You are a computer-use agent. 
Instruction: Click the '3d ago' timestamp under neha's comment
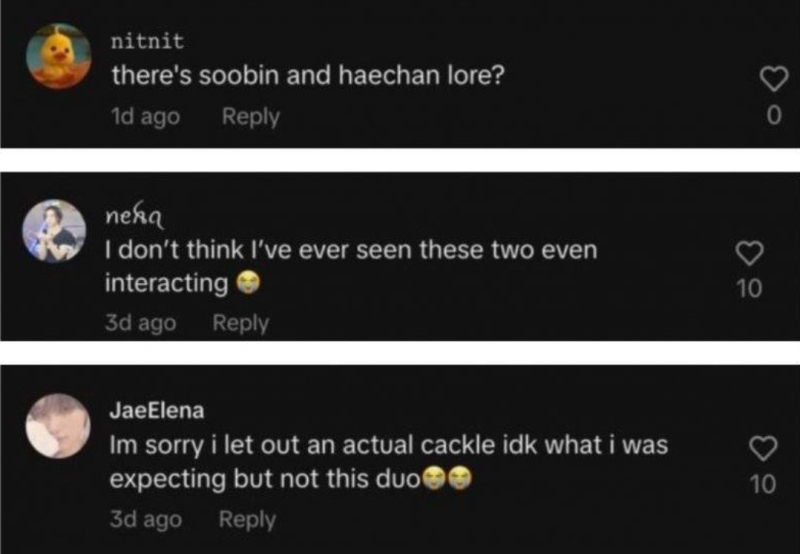[x=140, y=323]
